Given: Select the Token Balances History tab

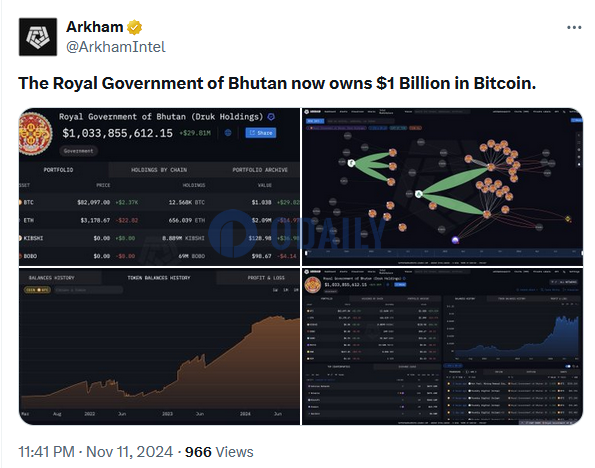Looking at the screenshot, I should [159, 278].
